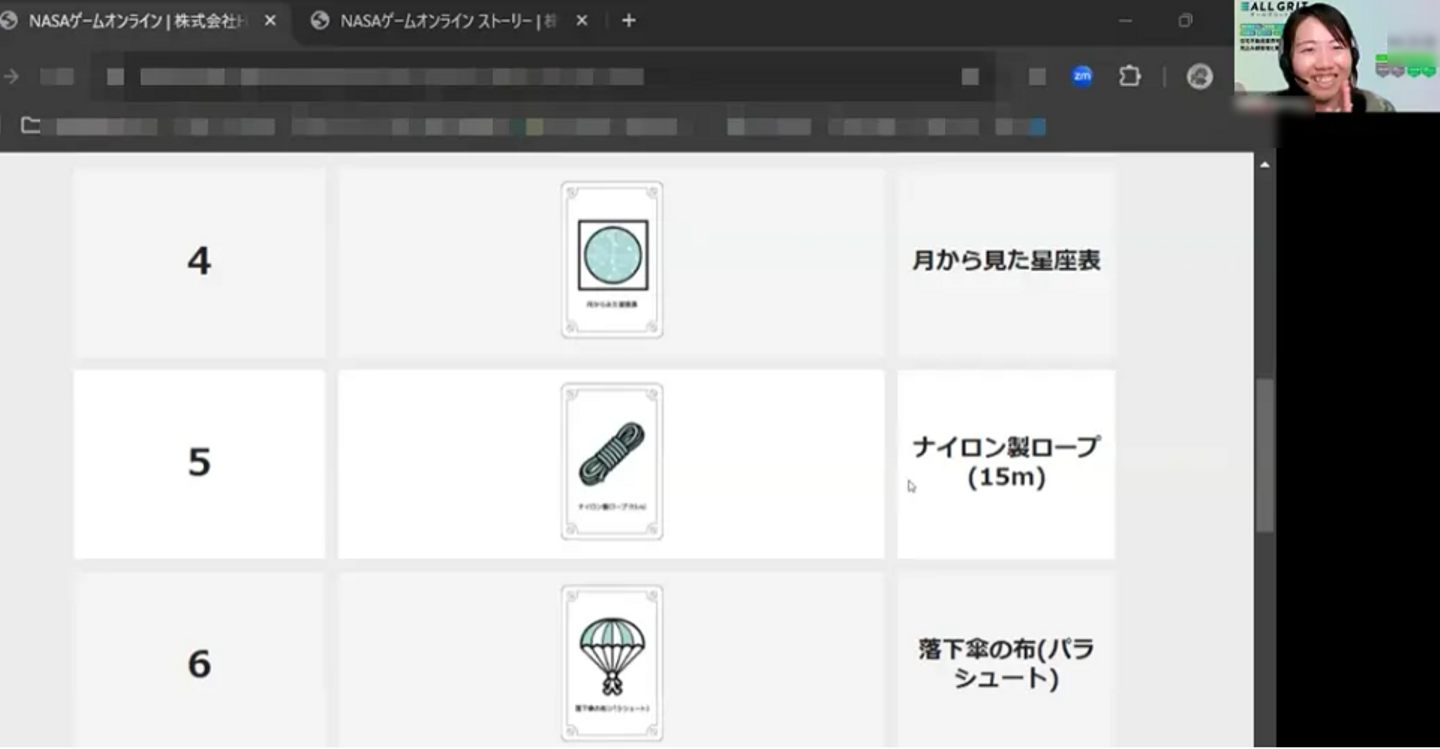Click the rank number 4 cell
This screenshot has height=749, width=1440.
199,262
